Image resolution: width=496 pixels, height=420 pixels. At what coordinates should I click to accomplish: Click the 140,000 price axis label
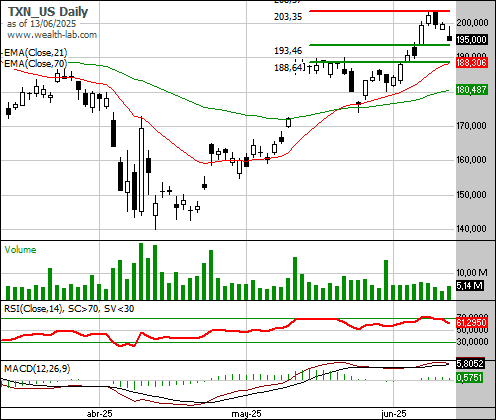pyautogui.click(x=471, y=229)
